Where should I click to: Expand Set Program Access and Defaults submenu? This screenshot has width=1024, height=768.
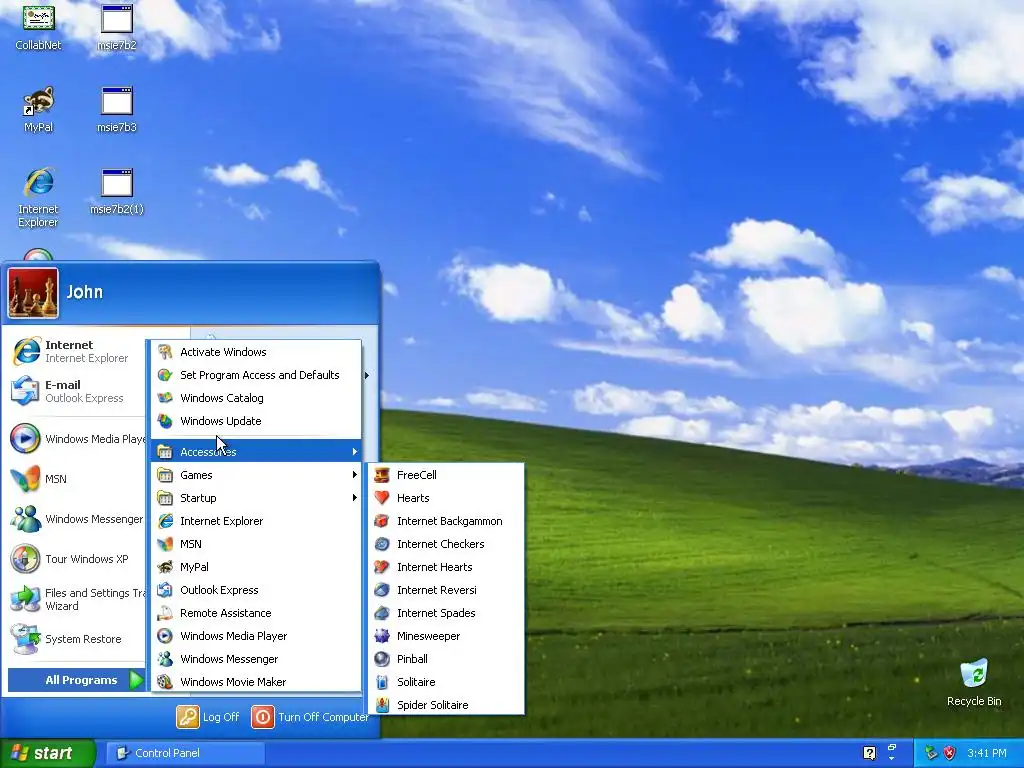coord(257,375)
